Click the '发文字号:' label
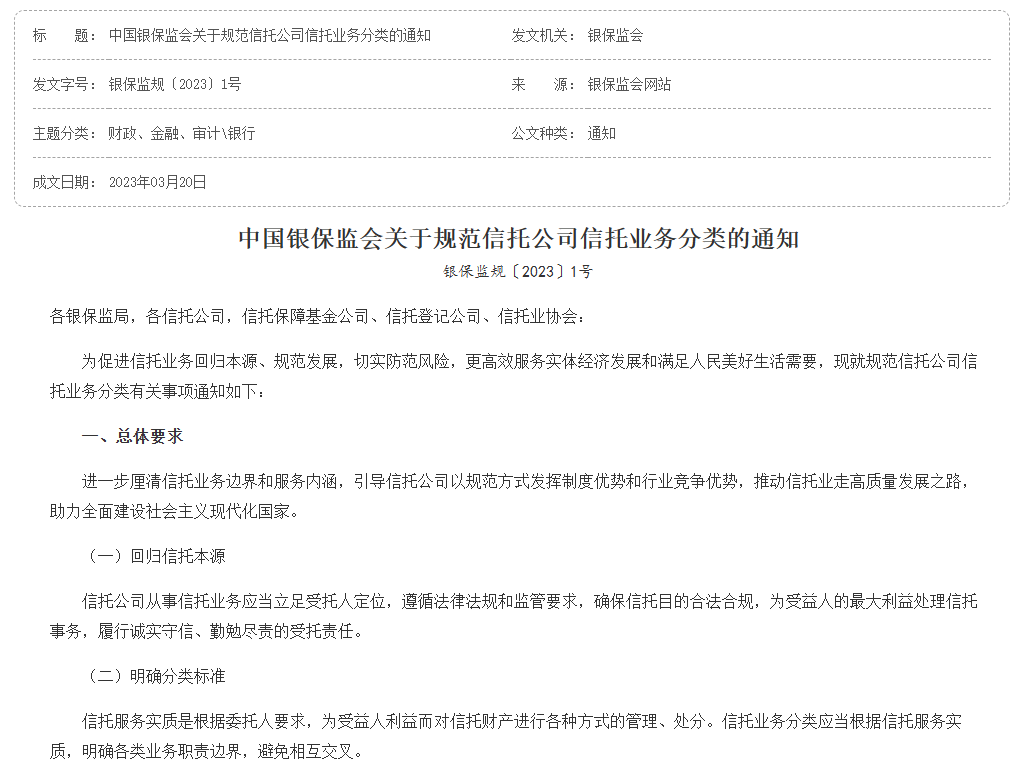Image resolution: width=1026 pixels, height=774 pixels. [64, 84]
